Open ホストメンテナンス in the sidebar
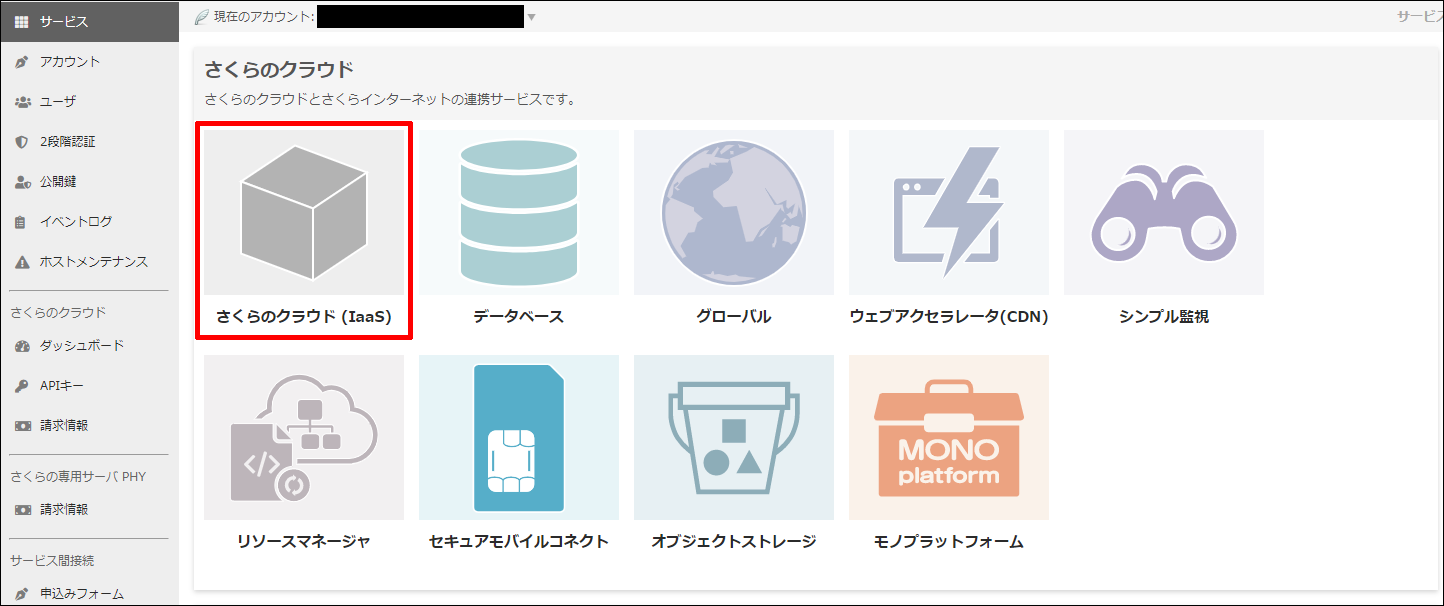The width and height of the screenshot is (1444, 606). tap(90, 262)
